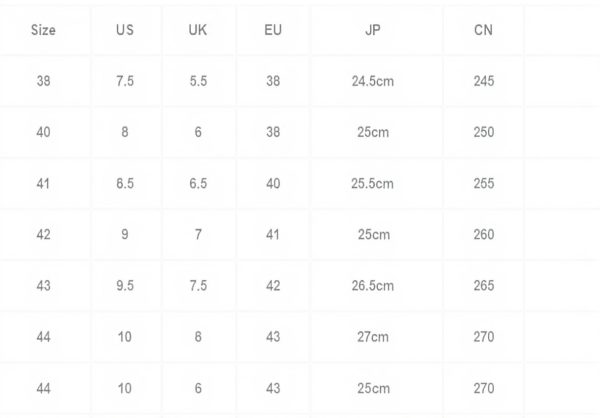Select the 26.5cm JP cell
Screen dimensions: 600x418
tap(373, 285)
